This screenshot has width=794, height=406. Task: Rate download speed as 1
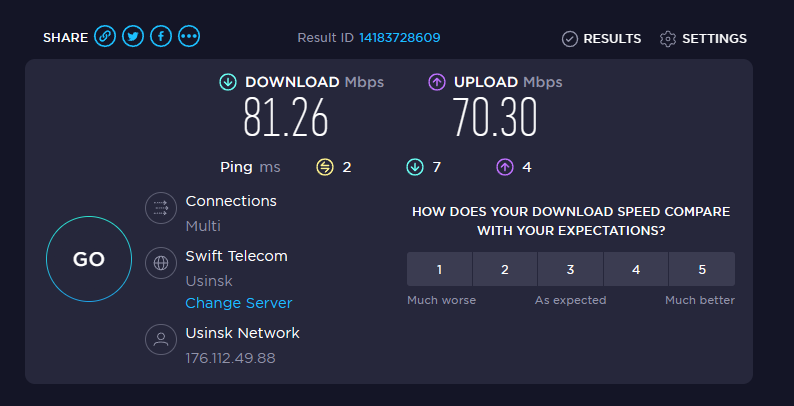[439, 269]
